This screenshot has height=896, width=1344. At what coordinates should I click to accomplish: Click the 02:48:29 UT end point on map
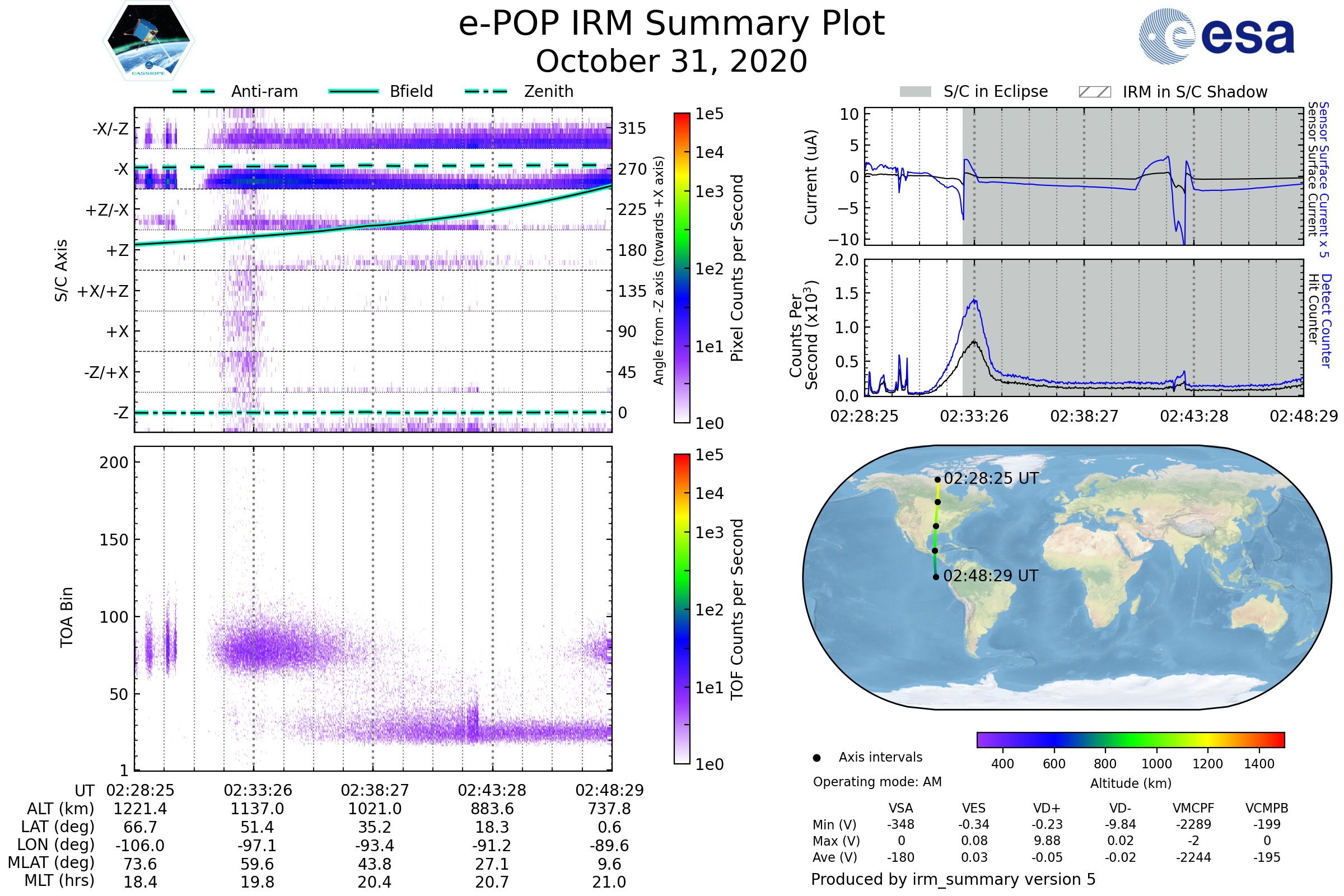(x=936, y=577)
